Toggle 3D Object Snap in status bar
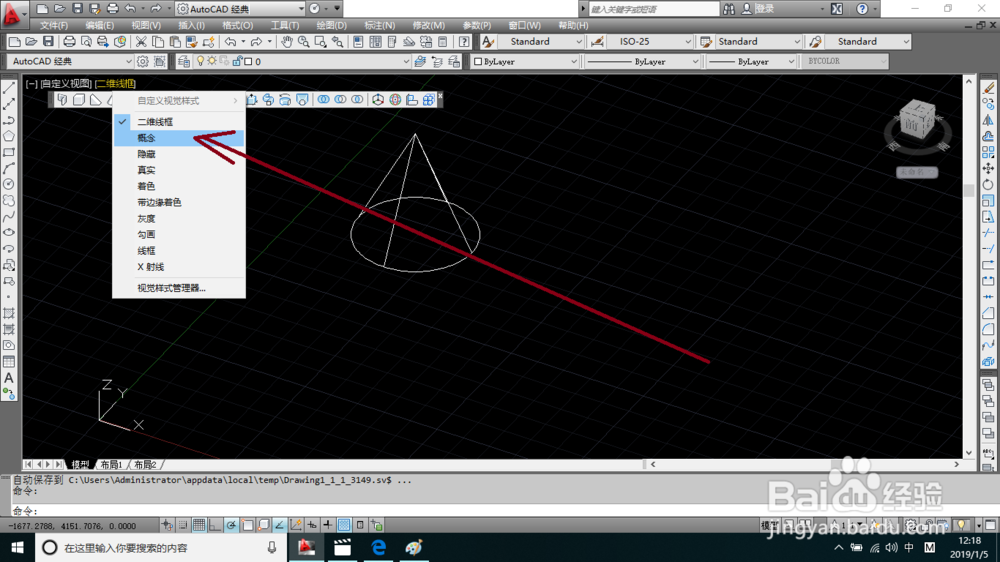Screen dimensions: 1000x562 point(263,525)
